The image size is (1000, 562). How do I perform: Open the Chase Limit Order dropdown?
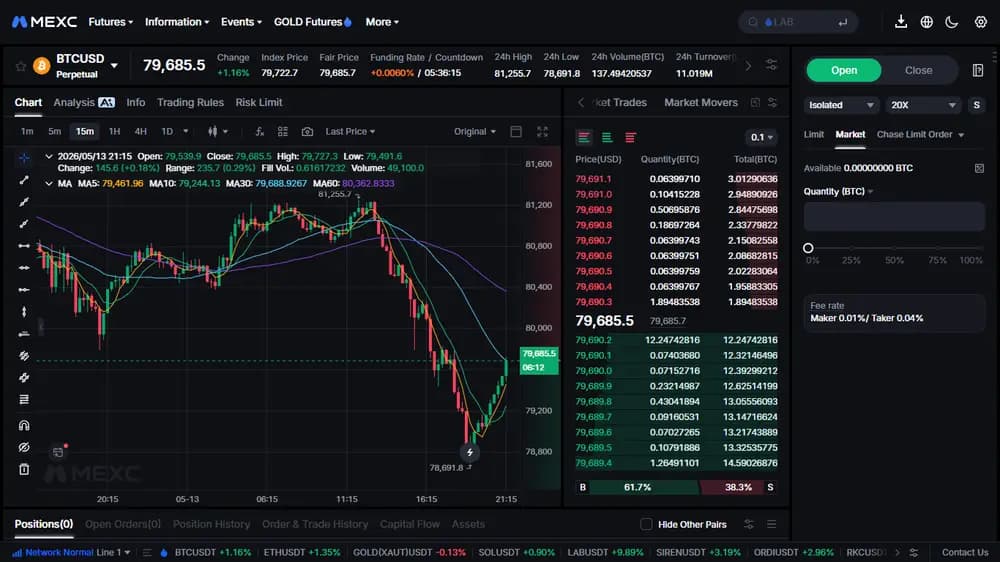pos(920,135)
